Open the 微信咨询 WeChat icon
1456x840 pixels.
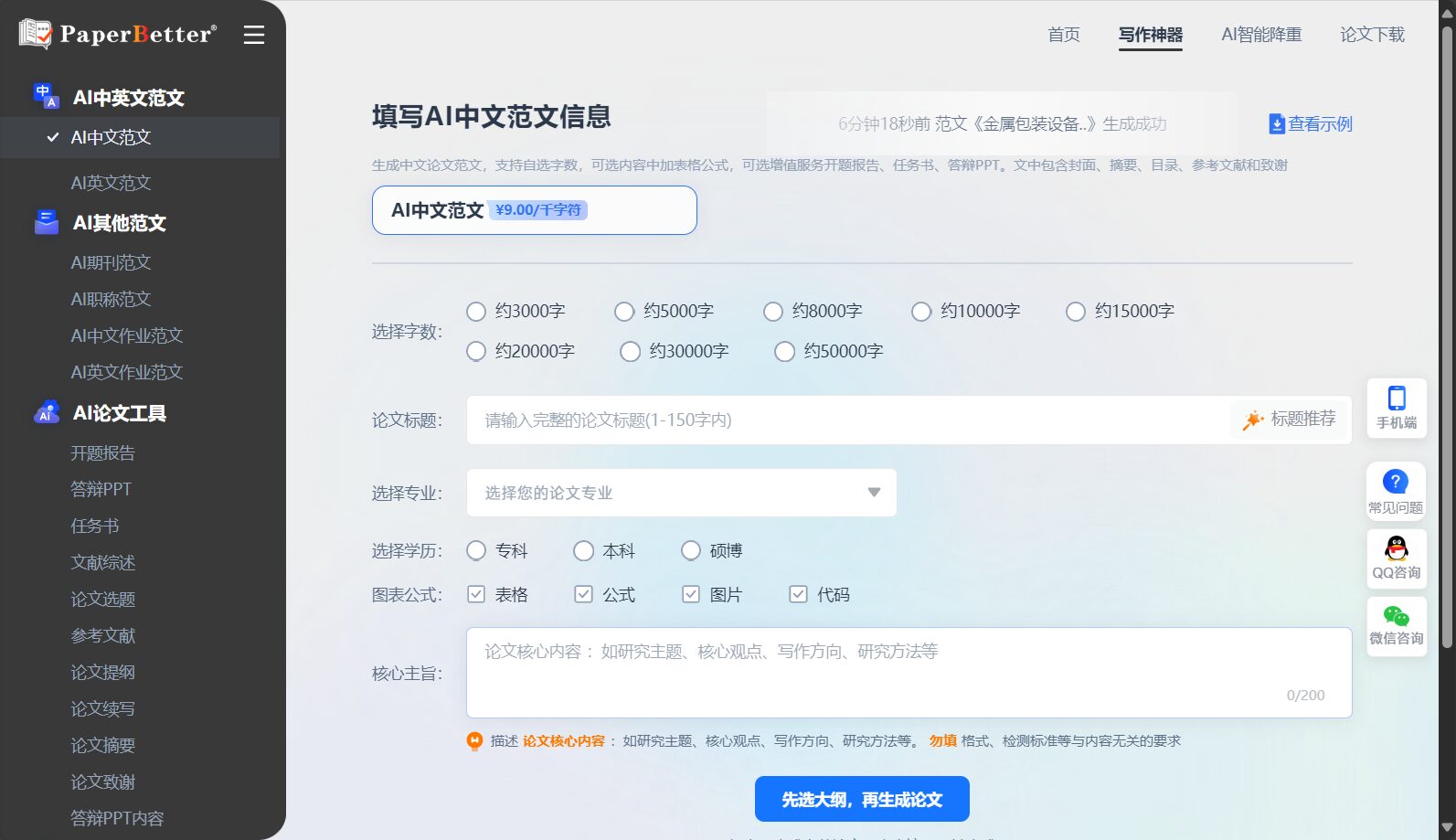[1397, 616]
